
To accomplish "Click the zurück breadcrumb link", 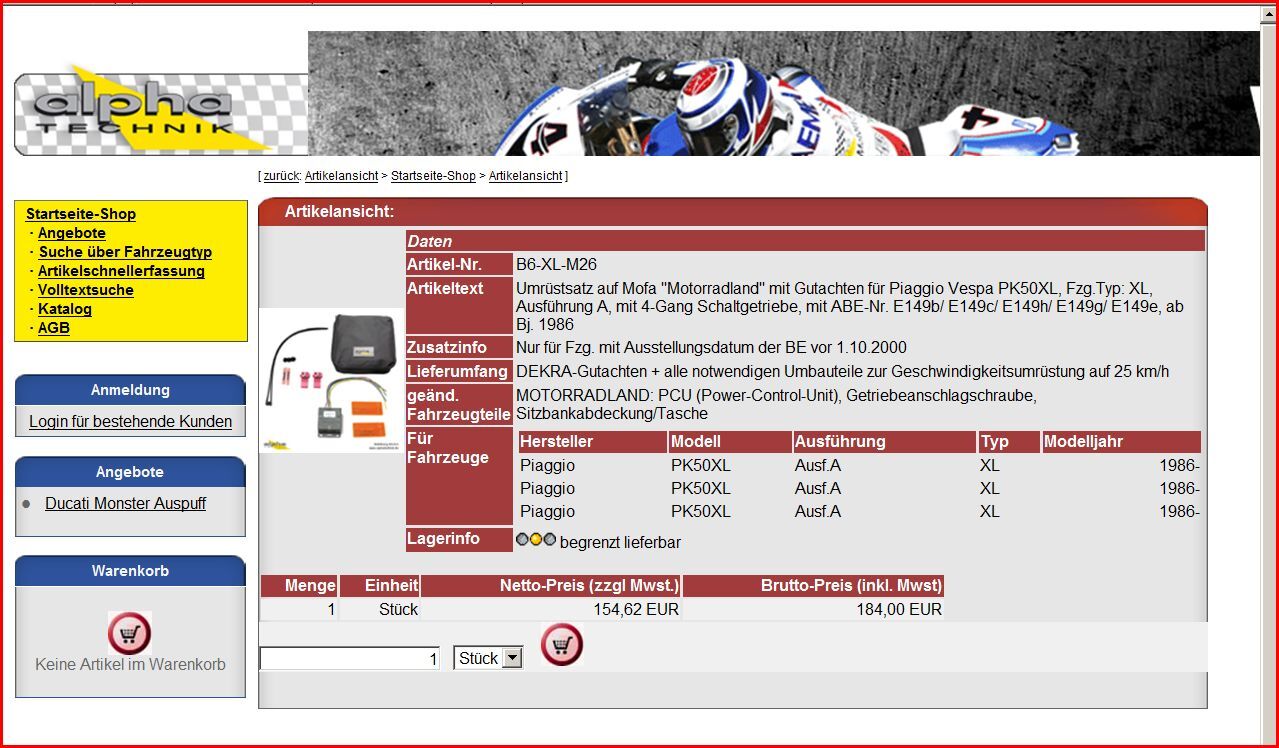I will click(282, 176).
